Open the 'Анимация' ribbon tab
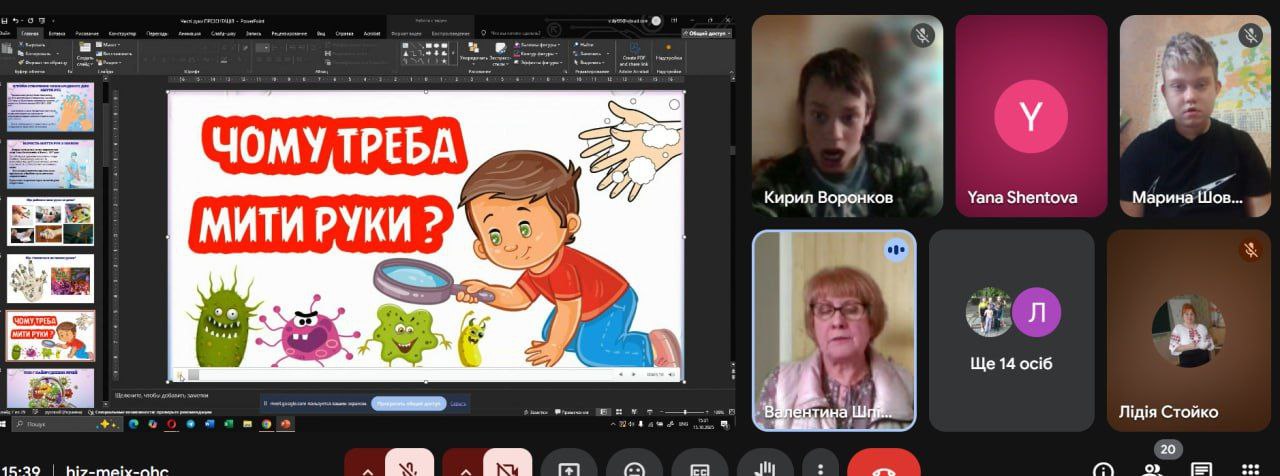The image size is (1280, 476). coord(191,33)
